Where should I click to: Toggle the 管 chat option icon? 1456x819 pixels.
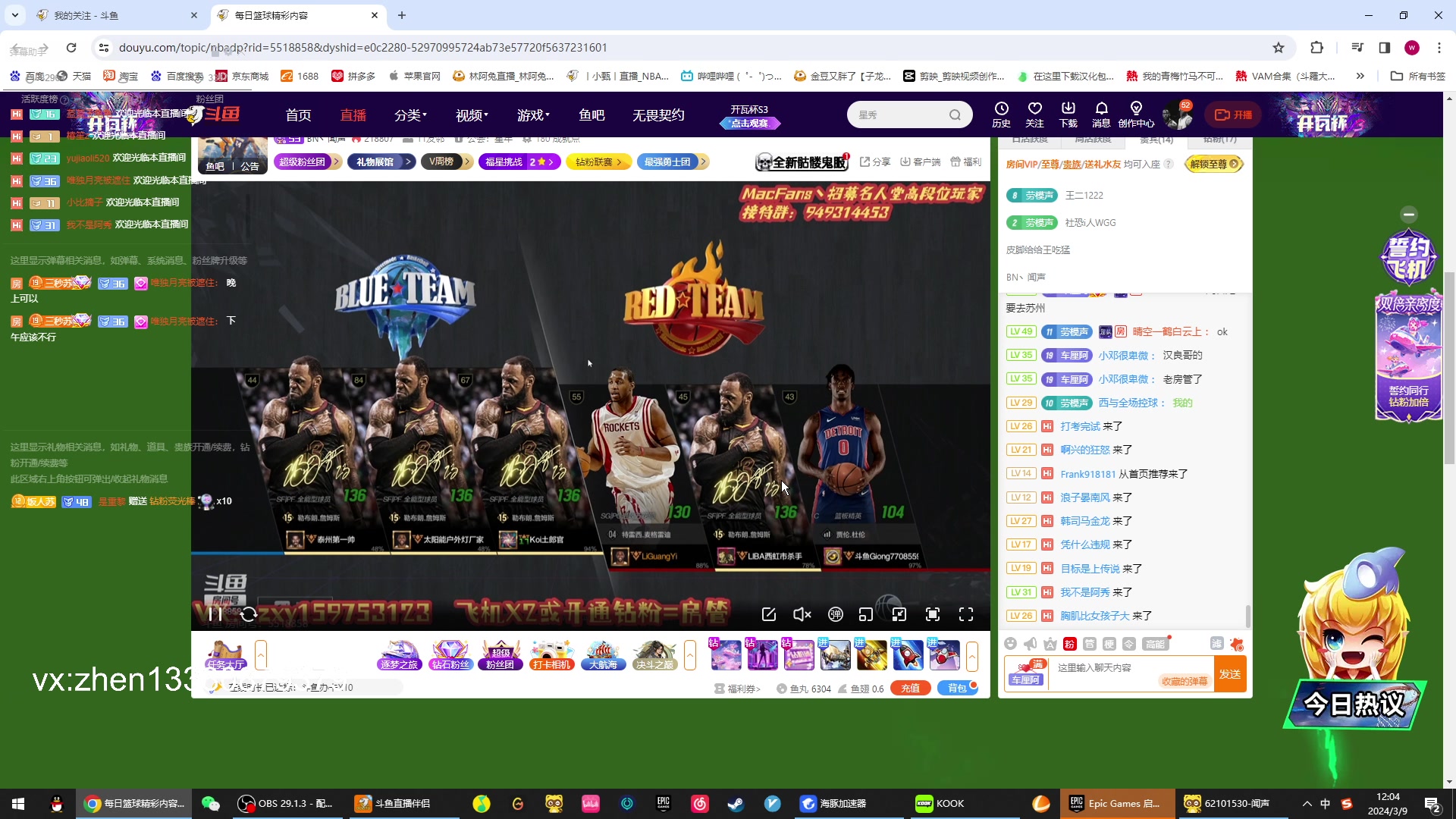pyautogui.click(x=1089, y=644)
